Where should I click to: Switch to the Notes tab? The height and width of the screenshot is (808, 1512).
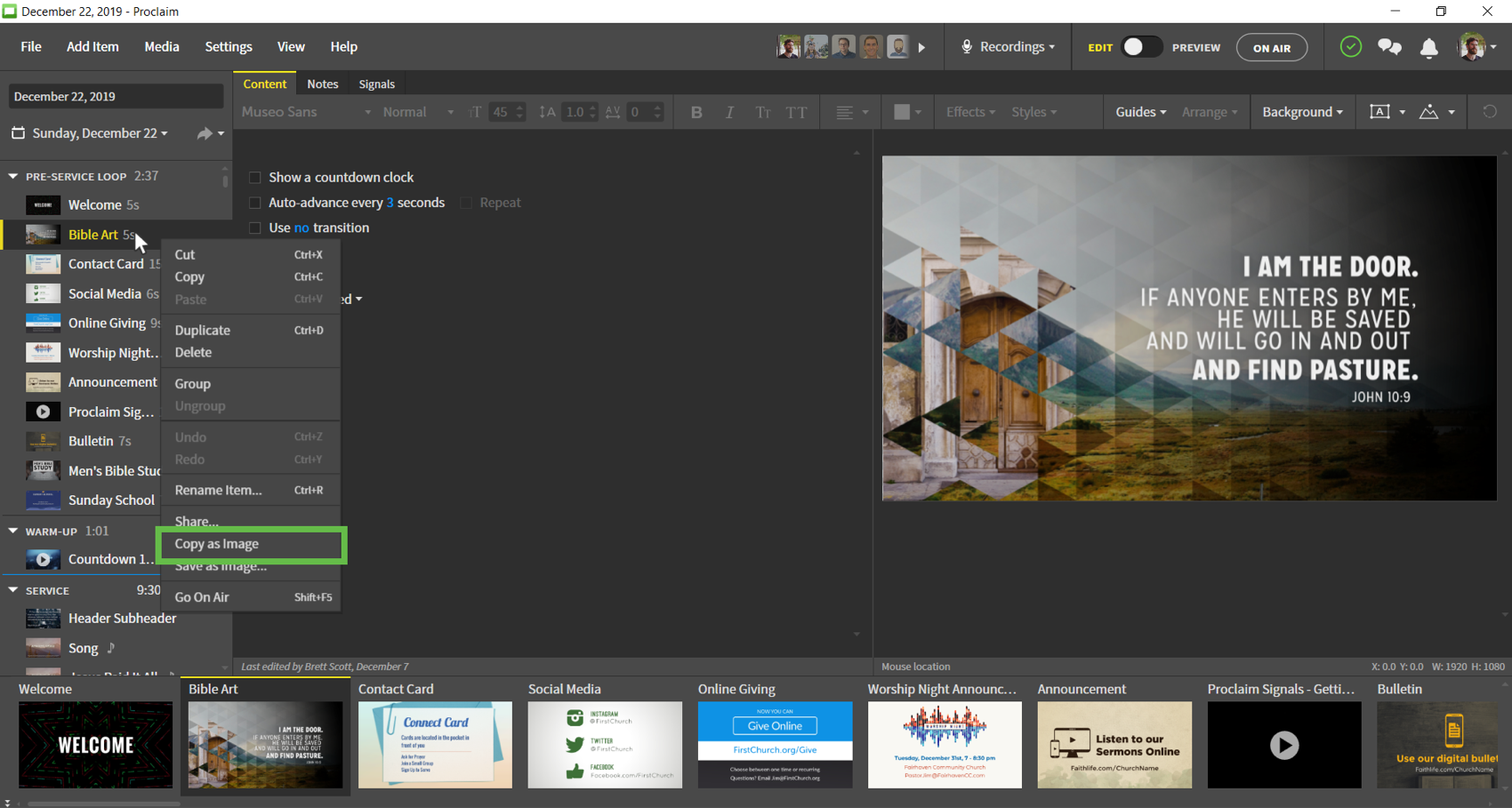click(x=323, y=84)
